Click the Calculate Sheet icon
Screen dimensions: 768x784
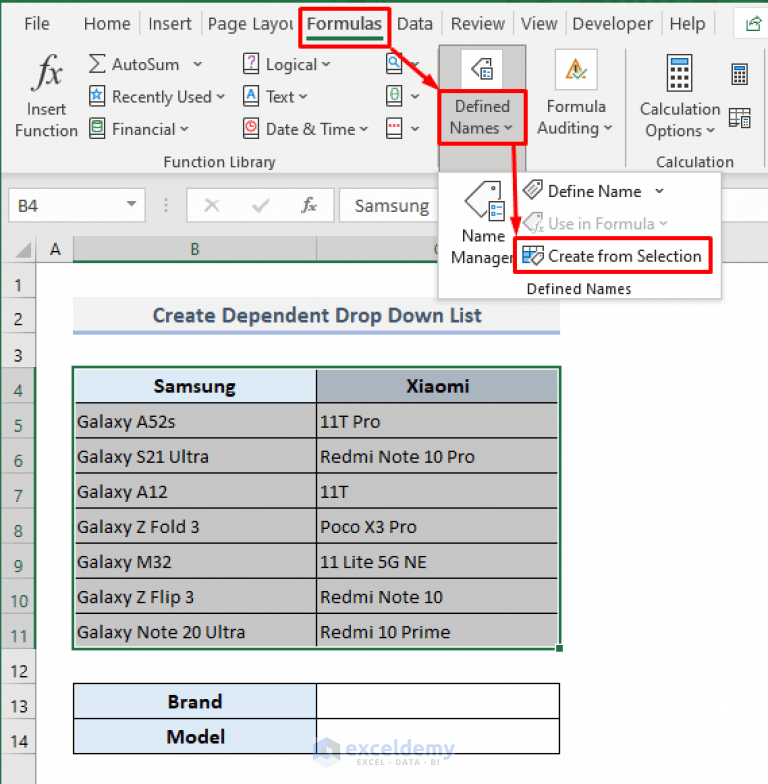tap(740, 118)
